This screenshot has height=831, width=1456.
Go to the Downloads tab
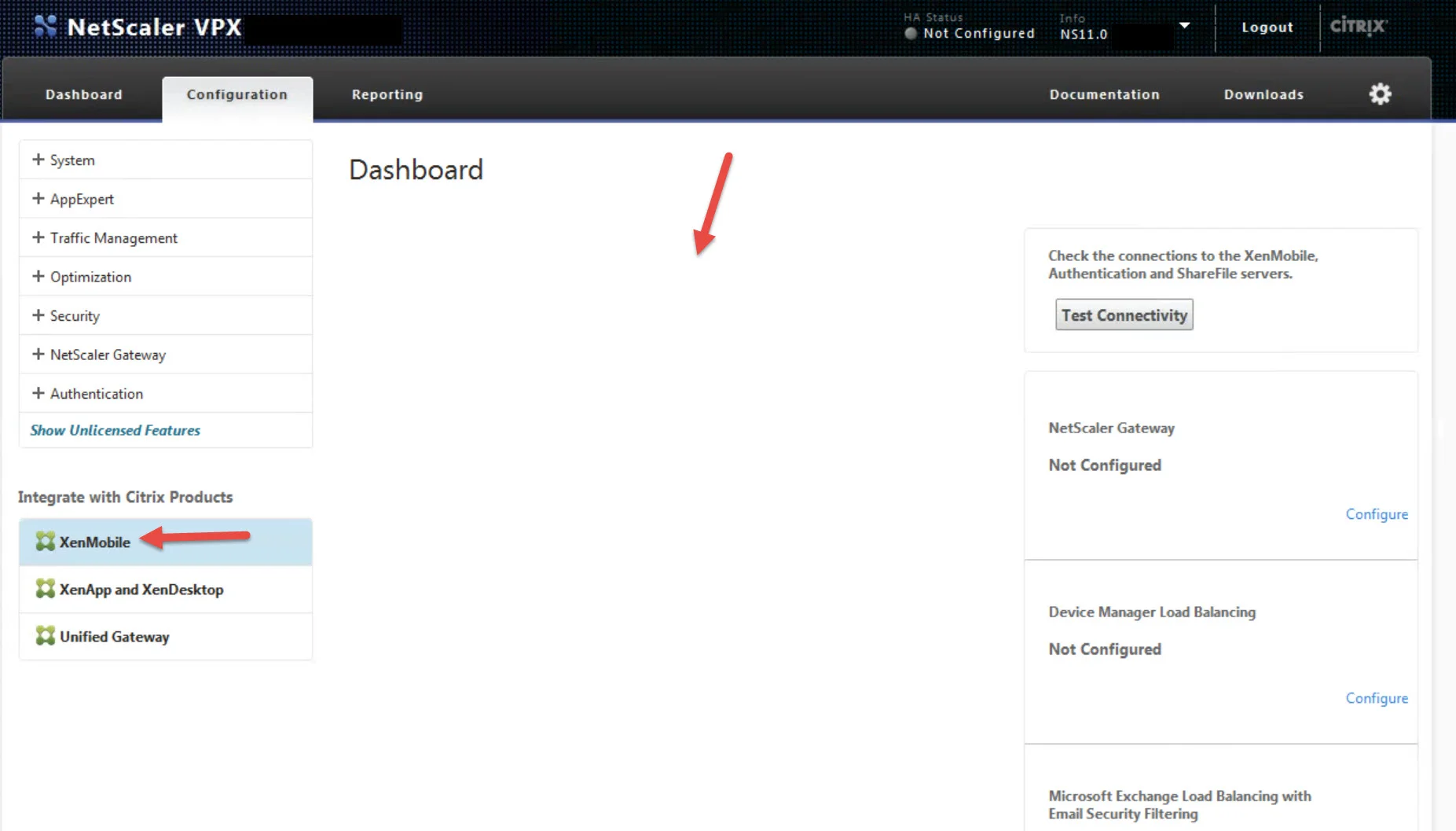(1263, 94)
